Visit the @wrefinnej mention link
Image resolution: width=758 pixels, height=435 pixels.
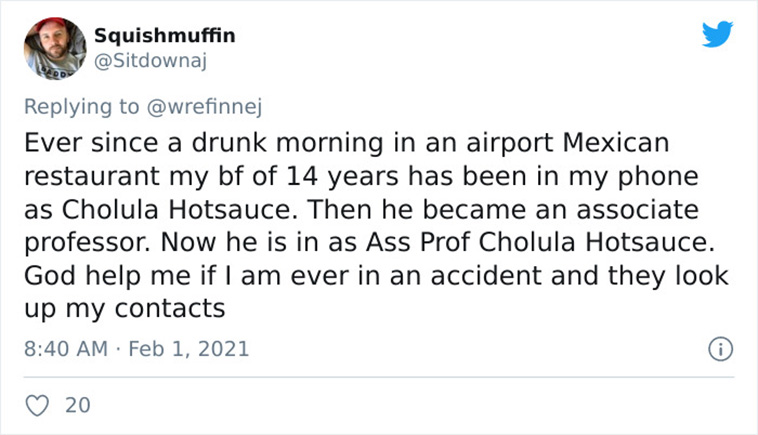point(204,106)
